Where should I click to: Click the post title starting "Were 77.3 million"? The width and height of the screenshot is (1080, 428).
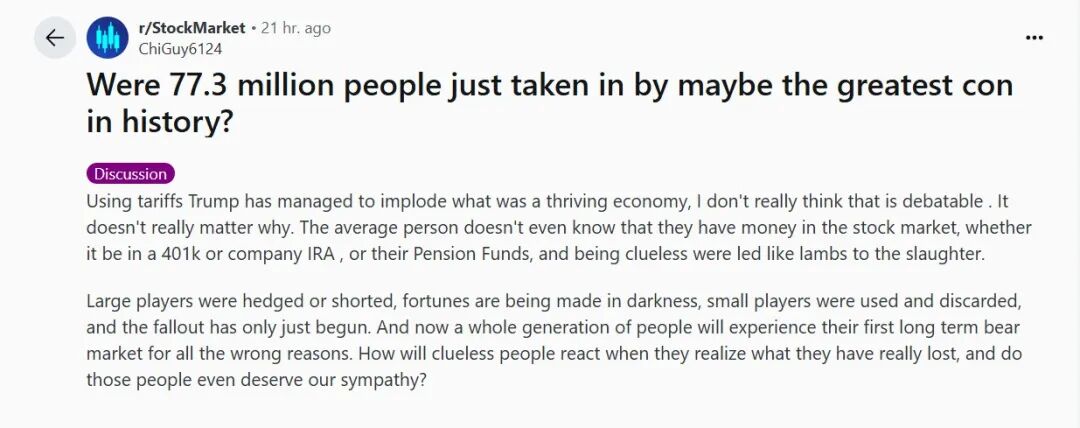click(550, 104)
